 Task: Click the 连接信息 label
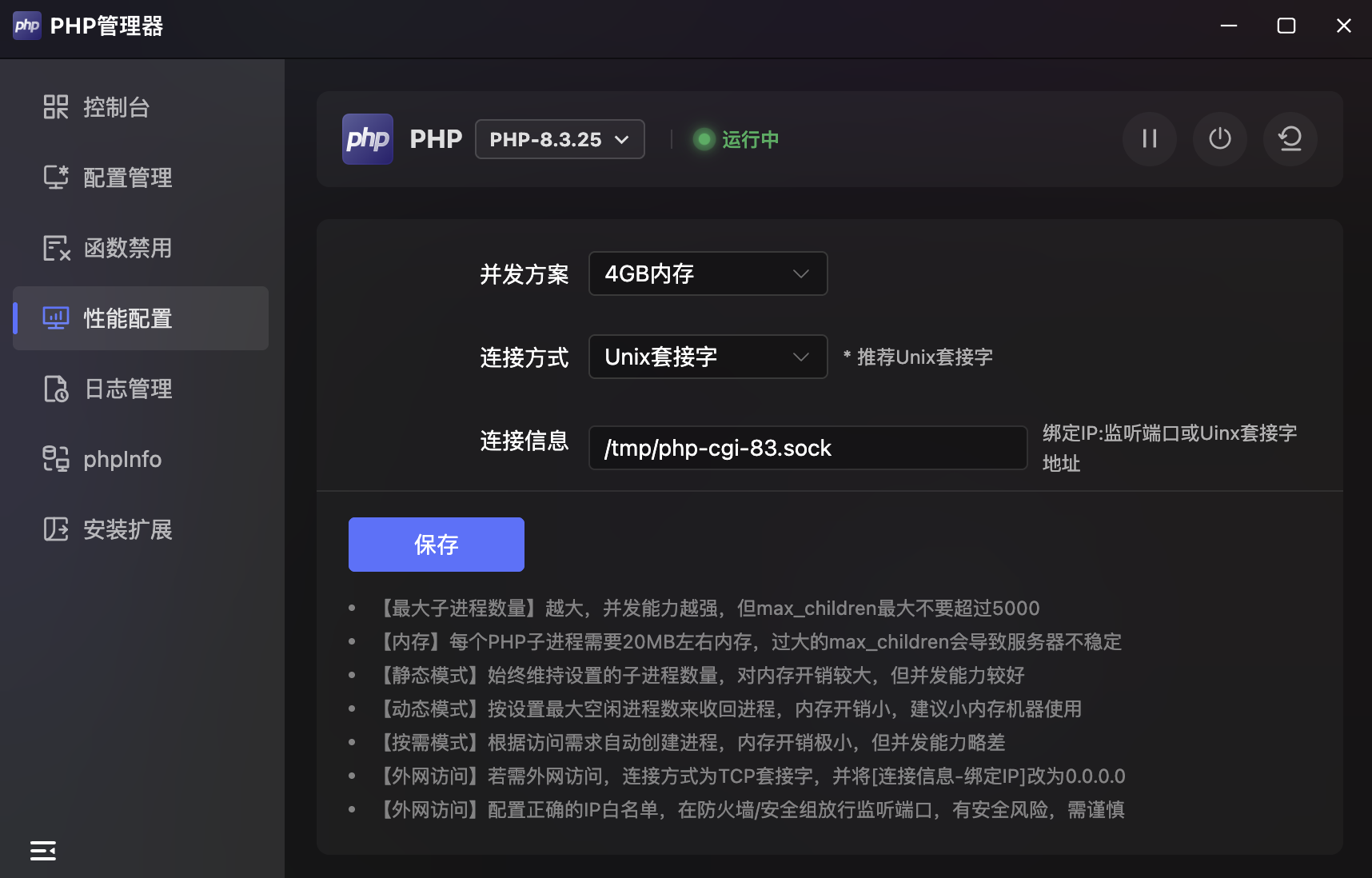(x=524, y=441)
